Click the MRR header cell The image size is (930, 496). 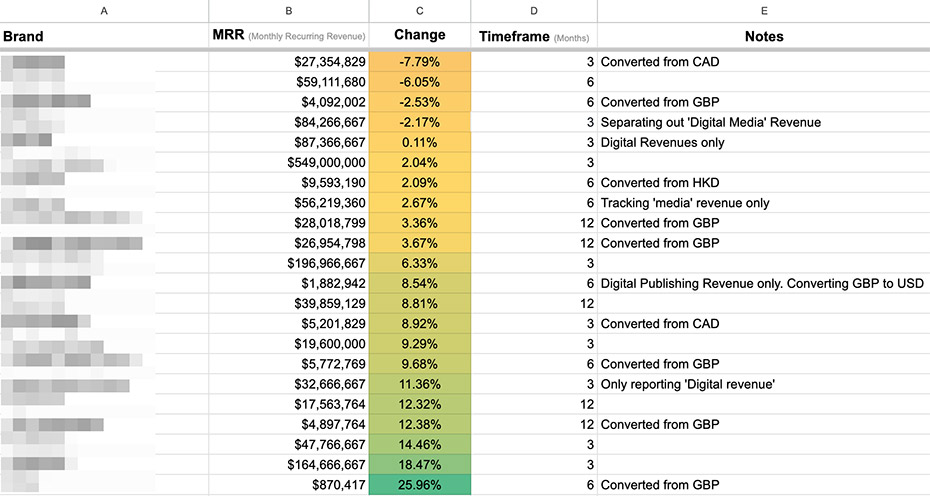(x=289, y=36)
